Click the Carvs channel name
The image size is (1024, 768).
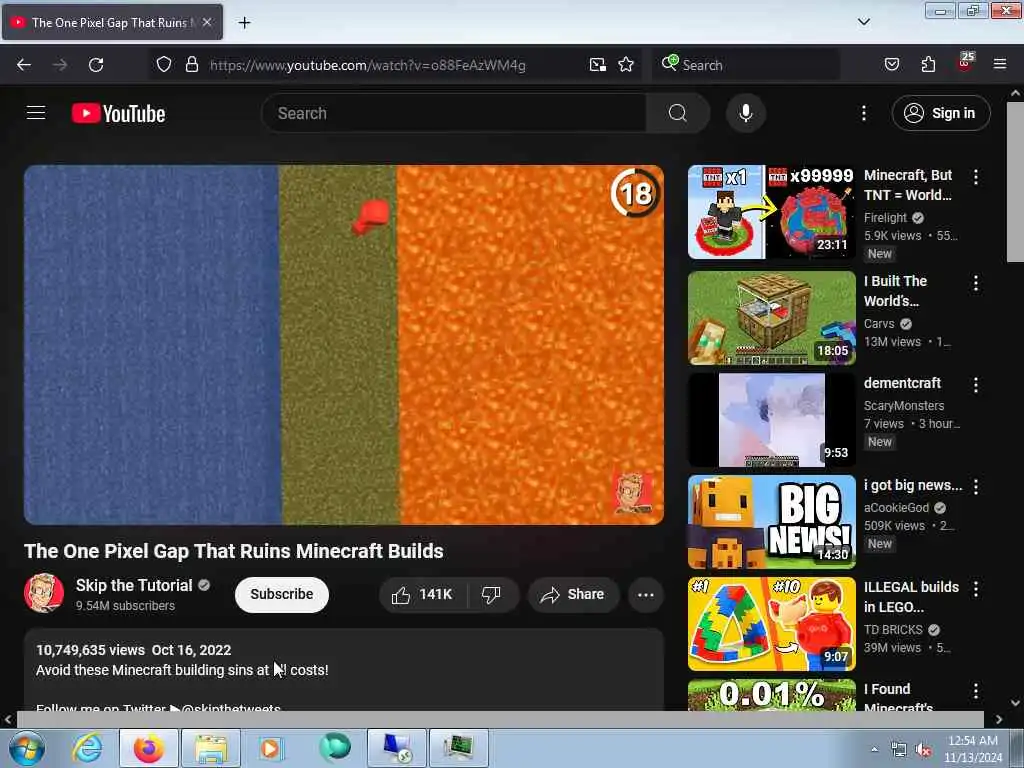click(879, 323)
